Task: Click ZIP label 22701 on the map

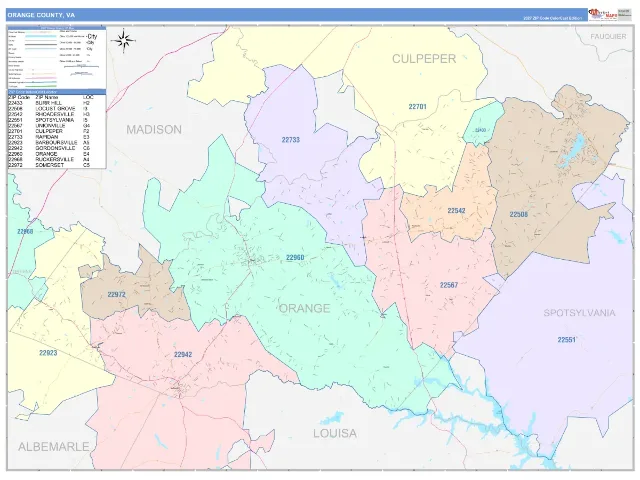Action: point(418,107)
